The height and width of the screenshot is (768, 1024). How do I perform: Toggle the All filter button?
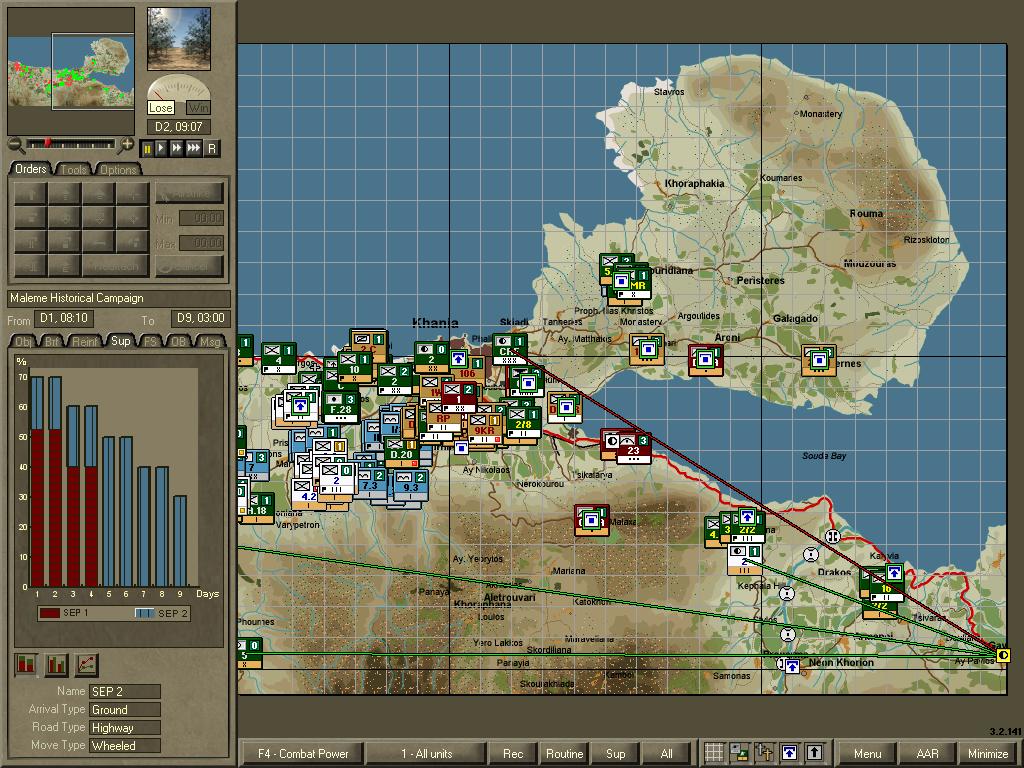tap(666, 754)
